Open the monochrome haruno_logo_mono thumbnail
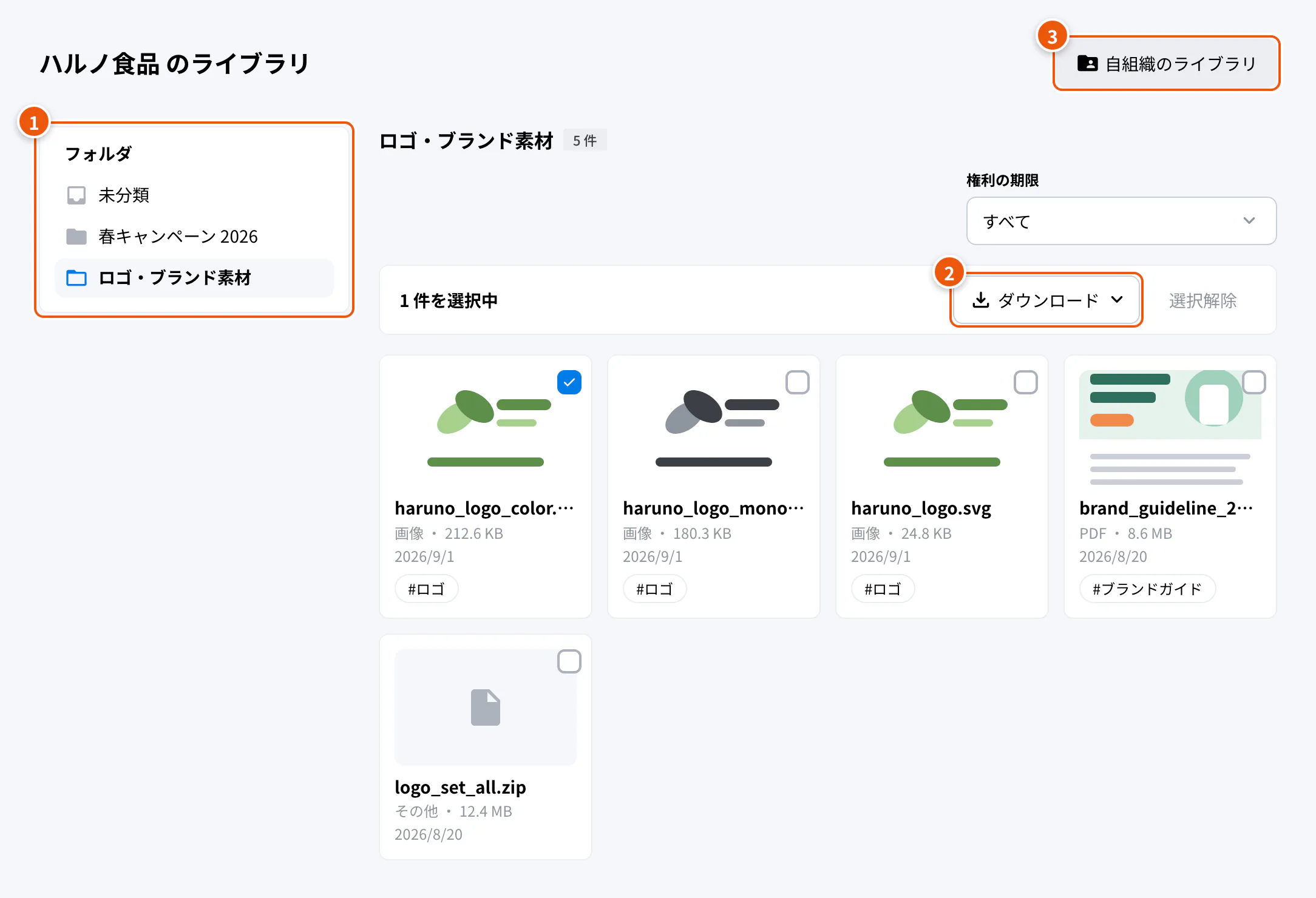The image size is (1316, 898). [714, 428]
